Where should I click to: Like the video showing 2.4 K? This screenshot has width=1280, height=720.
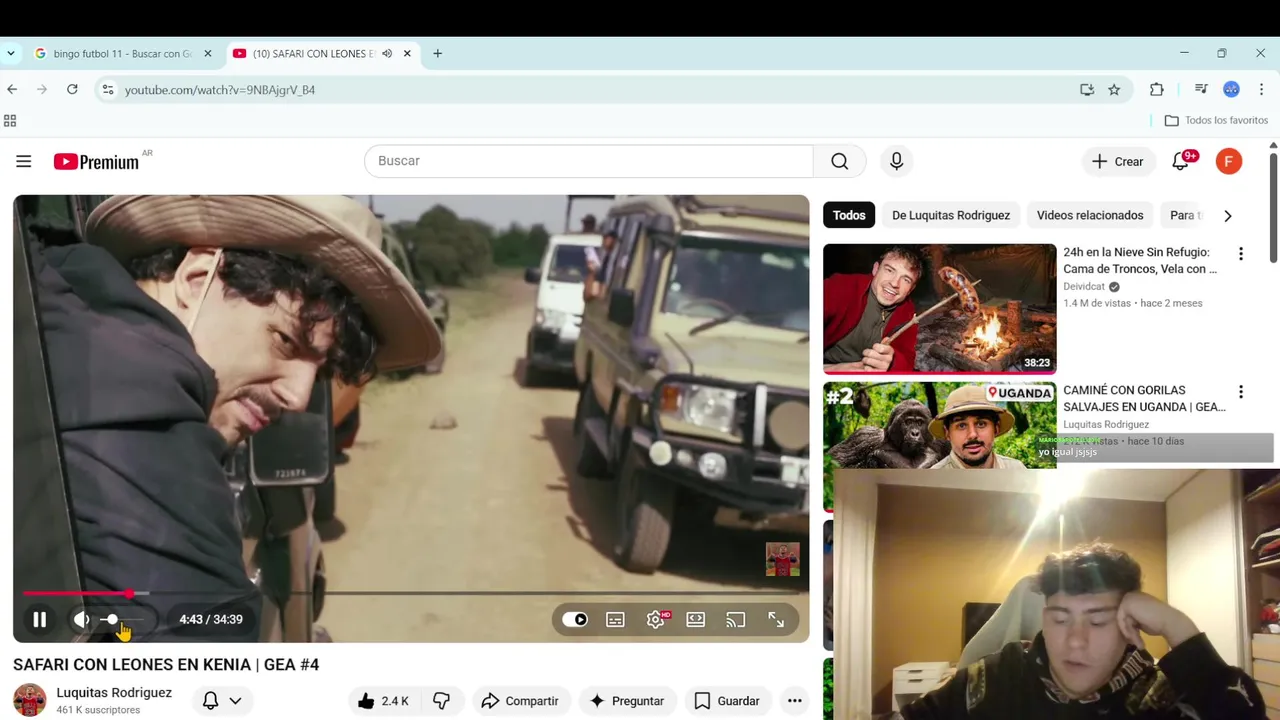[x=383, y=701]
